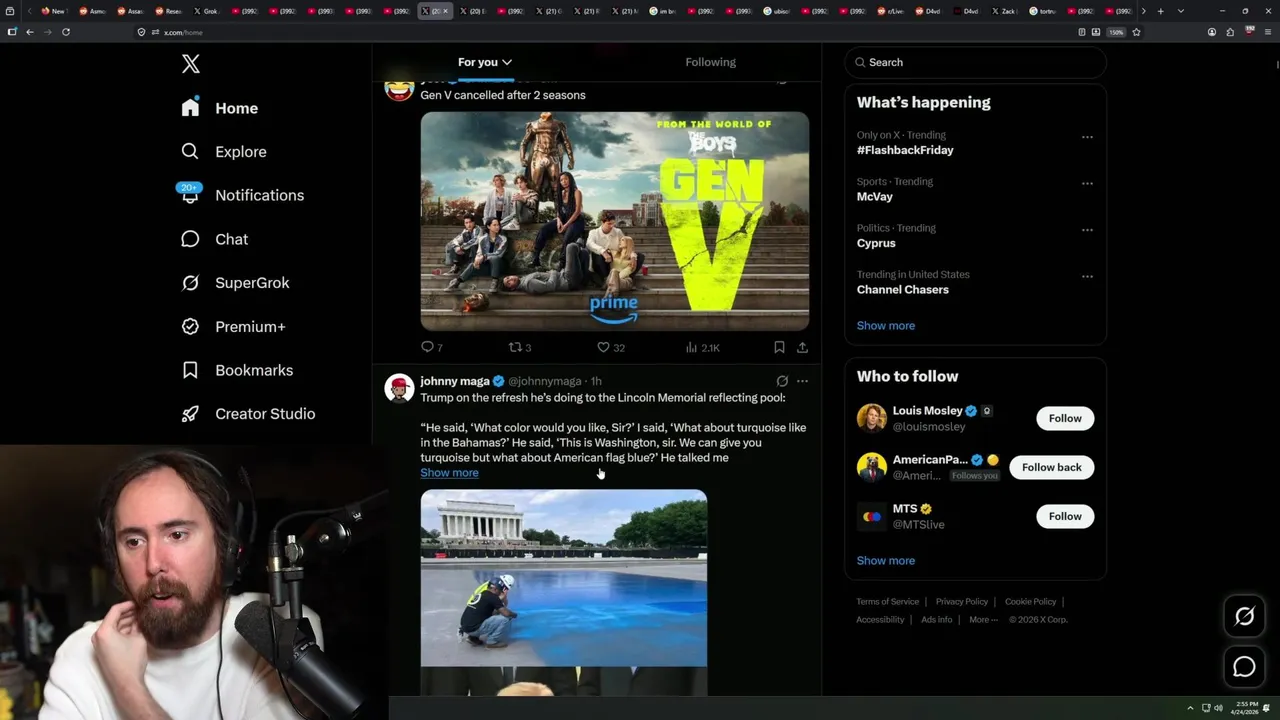The height and width of the screenshot is (720, 1280).
Task: Open #FlashbackFriday trending topic
Action: [905, 150]
